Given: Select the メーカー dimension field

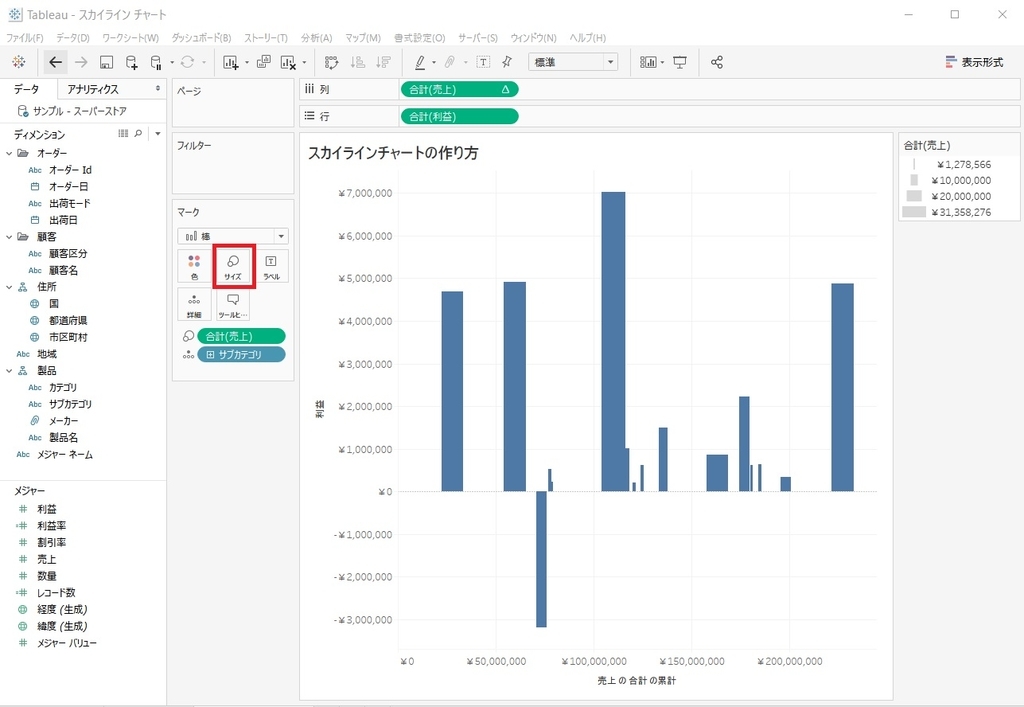Looking at the screenshot, I should coord(63,421).
